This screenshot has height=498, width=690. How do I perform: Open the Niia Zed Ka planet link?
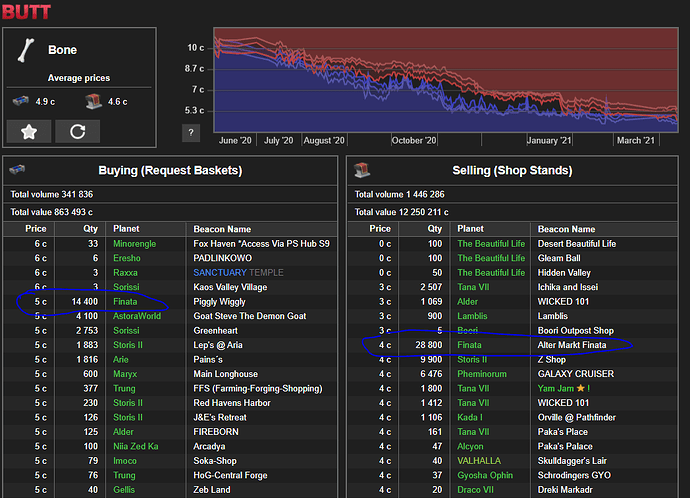click(x=136, y=446)
